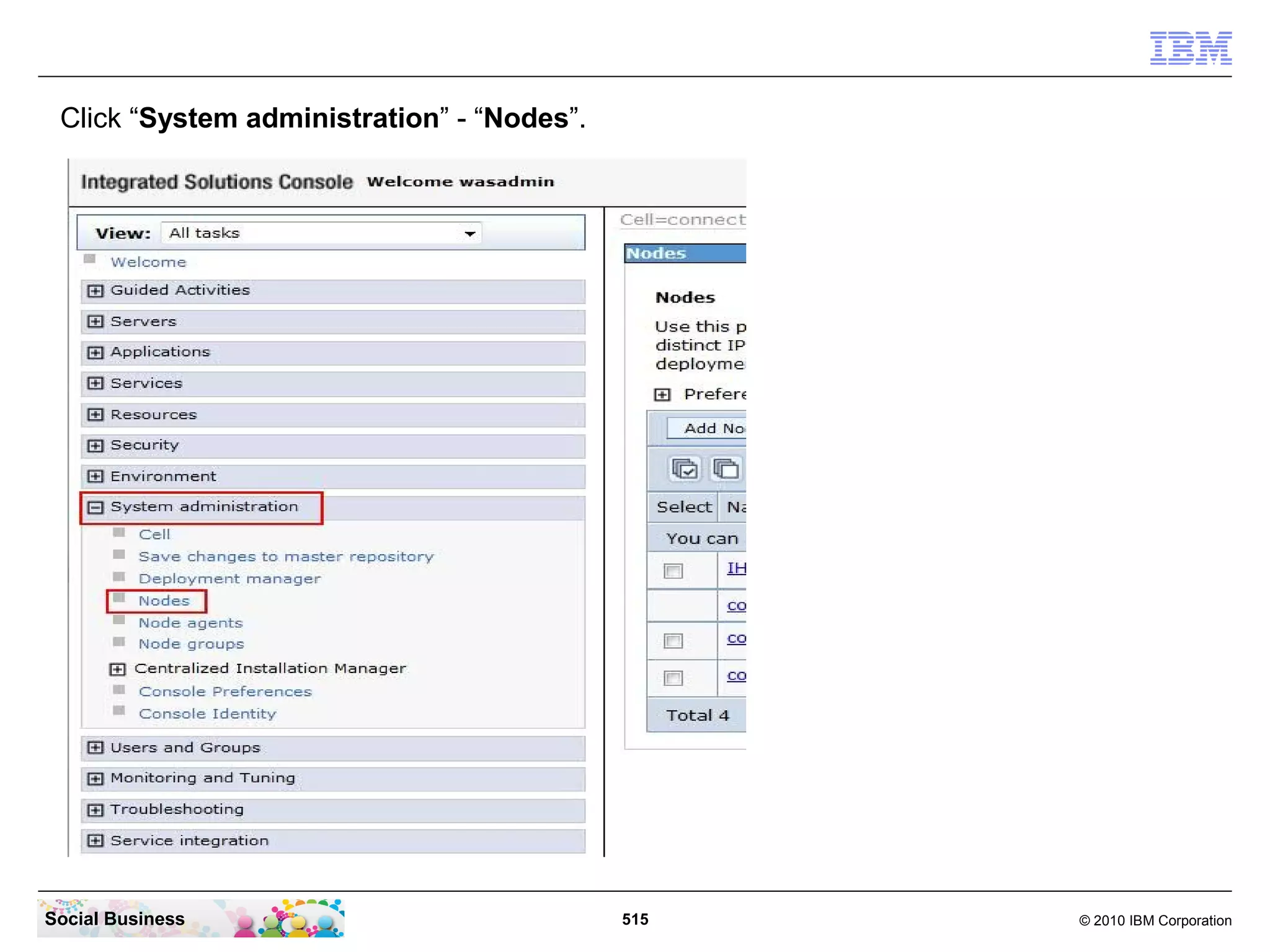
Task: Expand the Security section
Action: tap(95, 446)
